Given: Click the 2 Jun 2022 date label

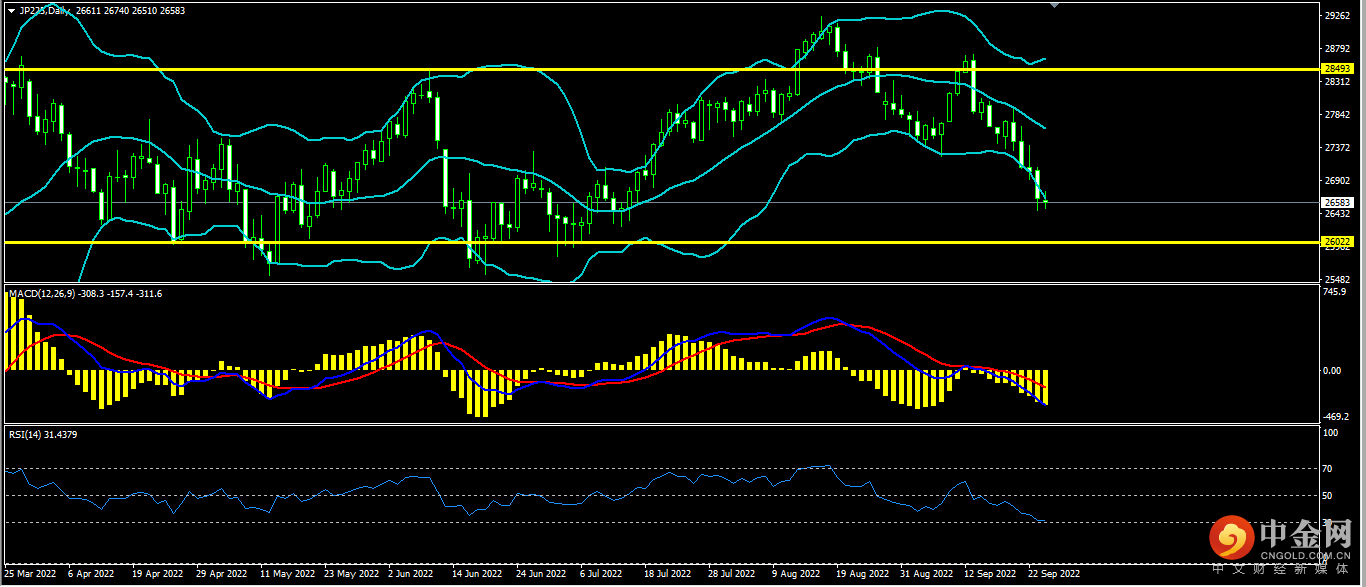Looking at the screenshot, I should [411, 575].
